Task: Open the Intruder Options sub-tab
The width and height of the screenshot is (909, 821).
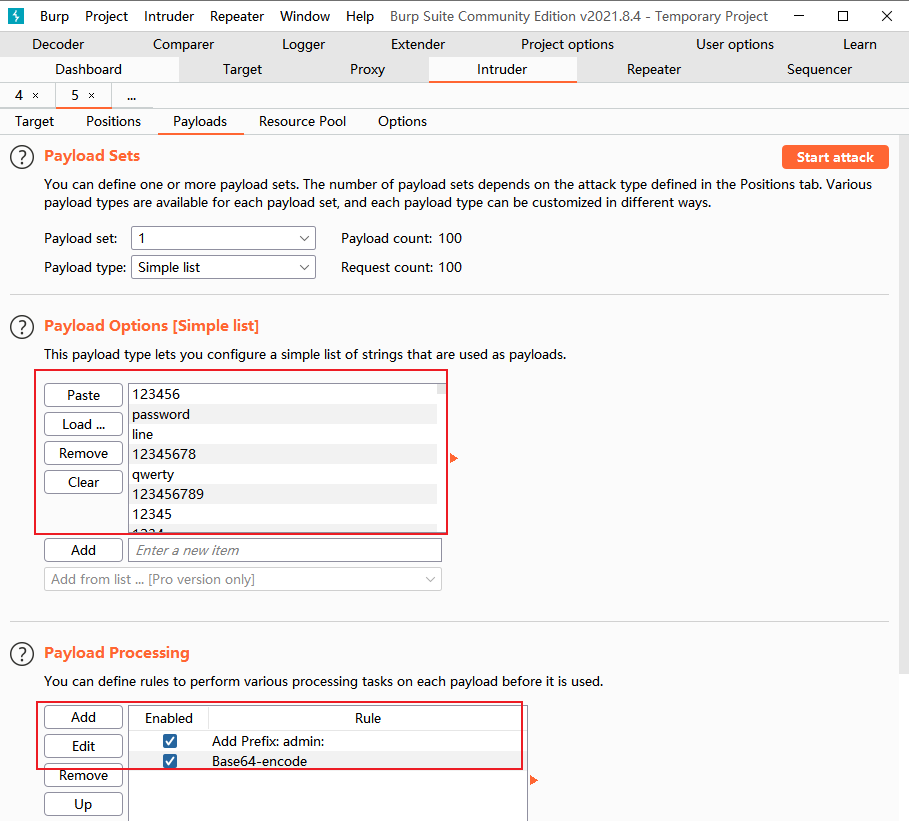Action: (402, 122)
